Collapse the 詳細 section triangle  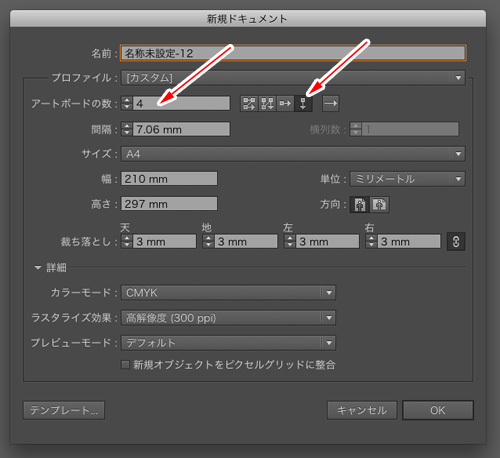(x=38, y=267)
